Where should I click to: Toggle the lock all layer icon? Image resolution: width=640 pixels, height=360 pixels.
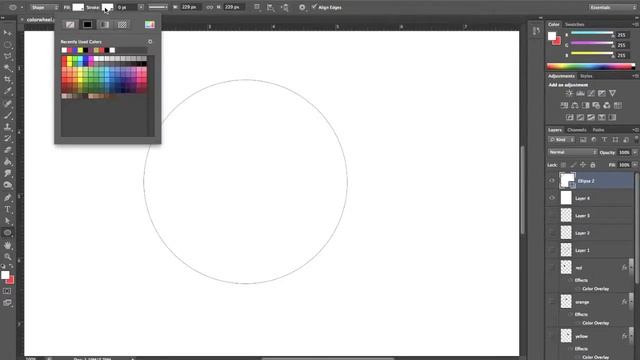(x=593, y=165)
